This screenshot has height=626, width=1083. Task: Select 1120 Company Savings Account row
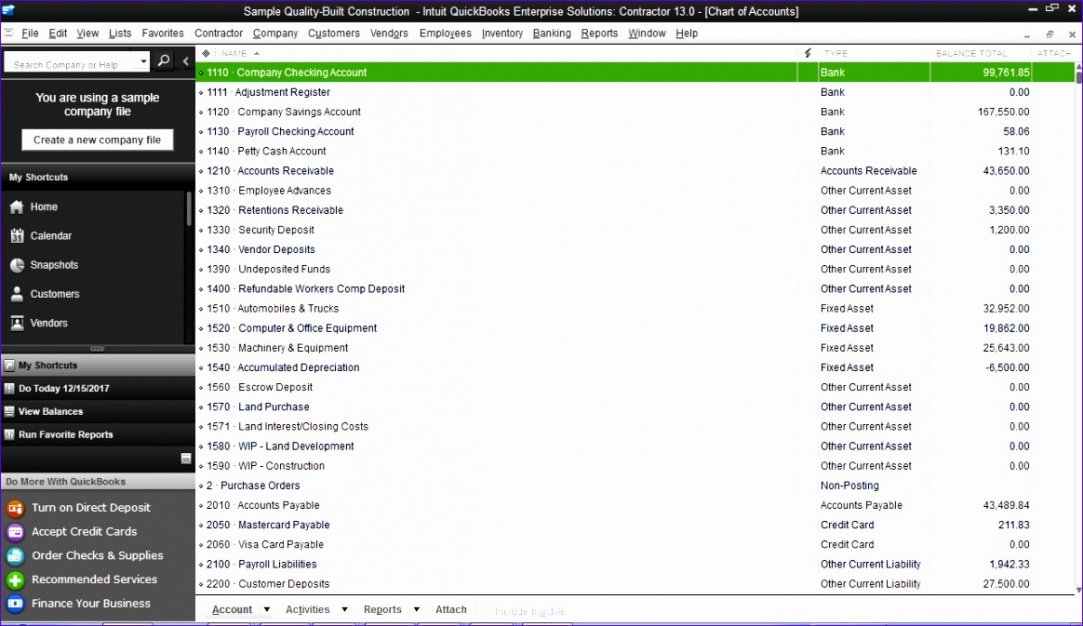point(635,112)
